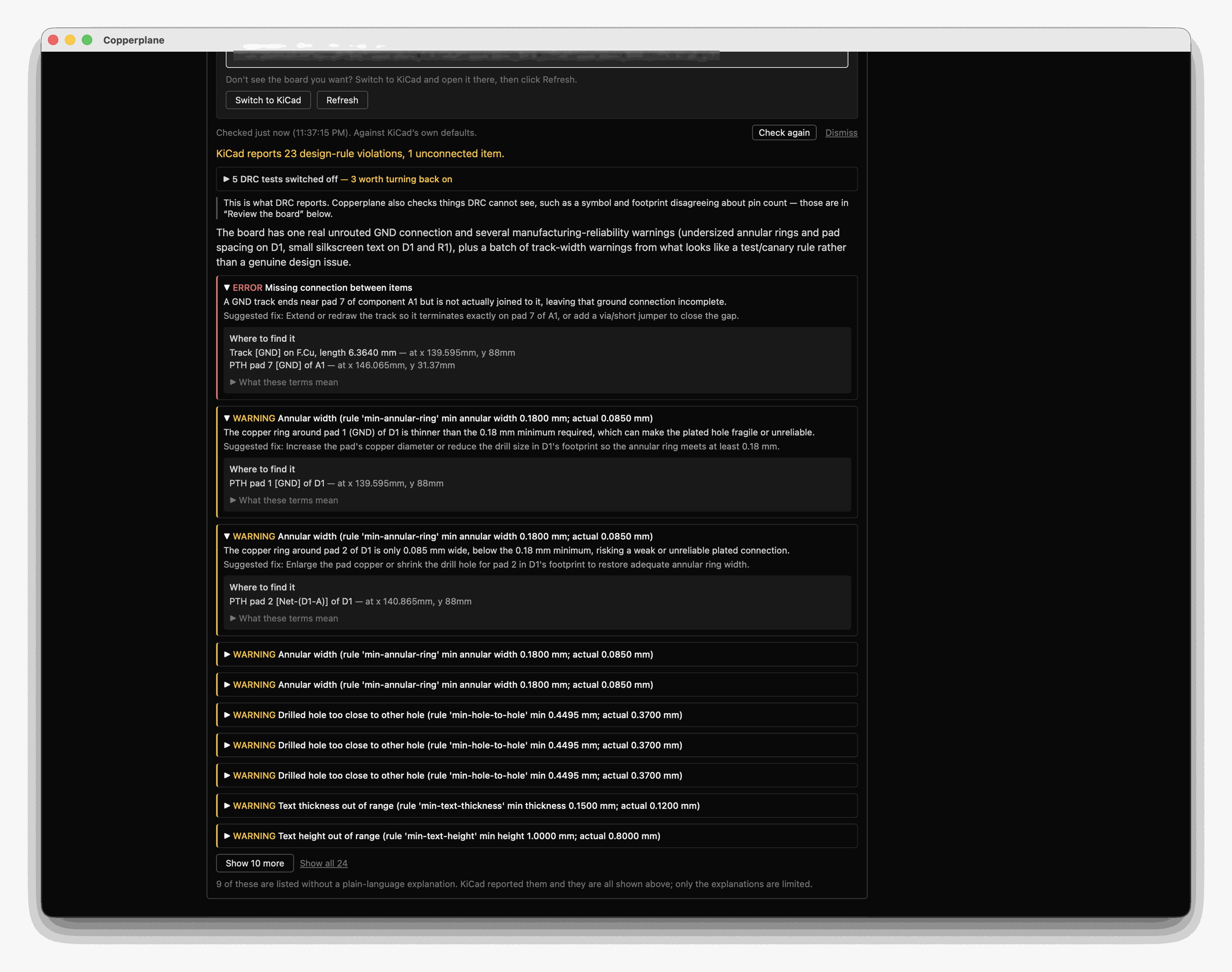Click the 'Don't see the board you want?' hint
Screen dimensions: 1232x972
pyautogui.click(x=401, y=80)
